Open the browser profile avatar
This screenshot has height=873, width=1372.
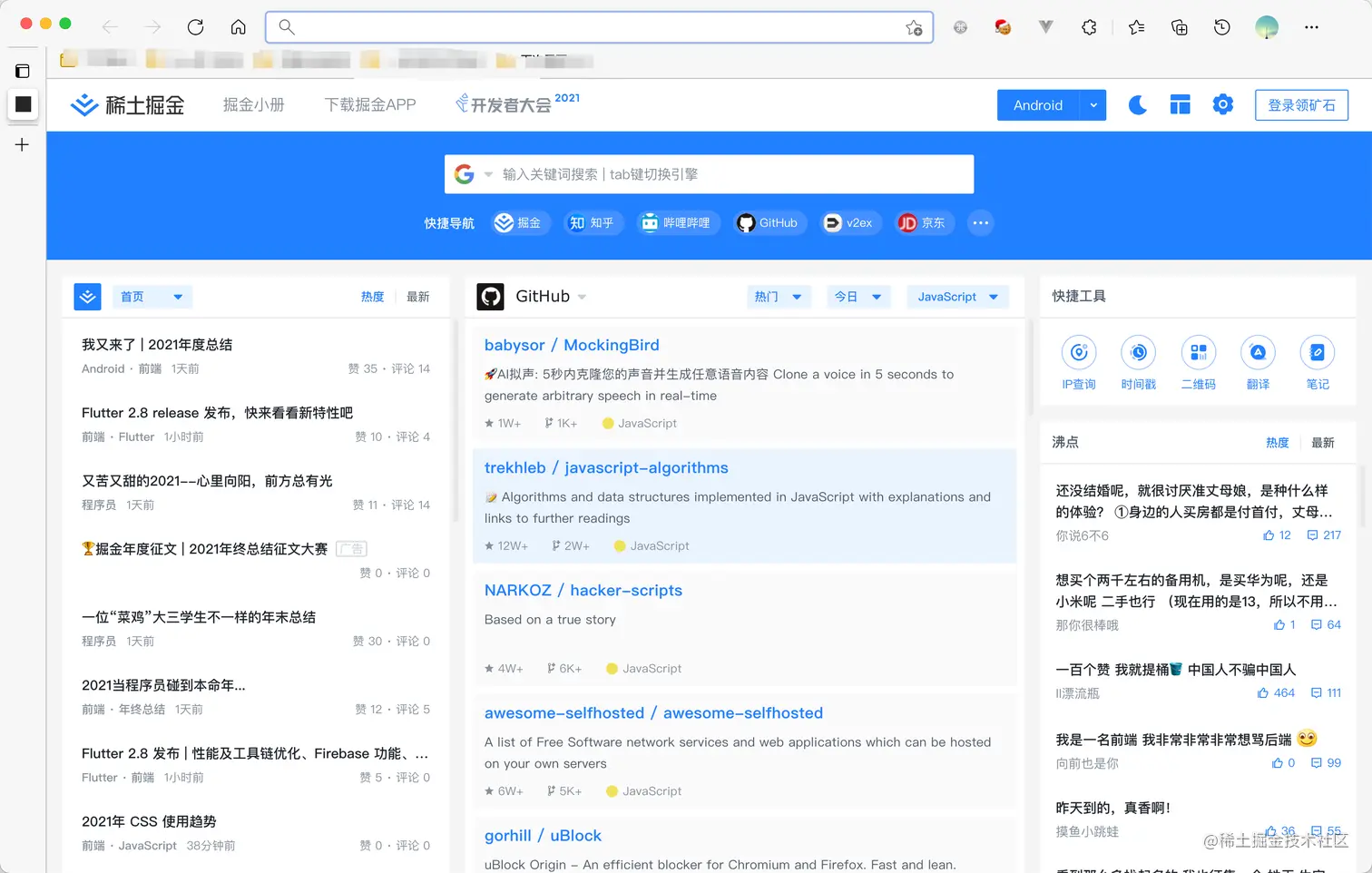tap(1267, 27)
